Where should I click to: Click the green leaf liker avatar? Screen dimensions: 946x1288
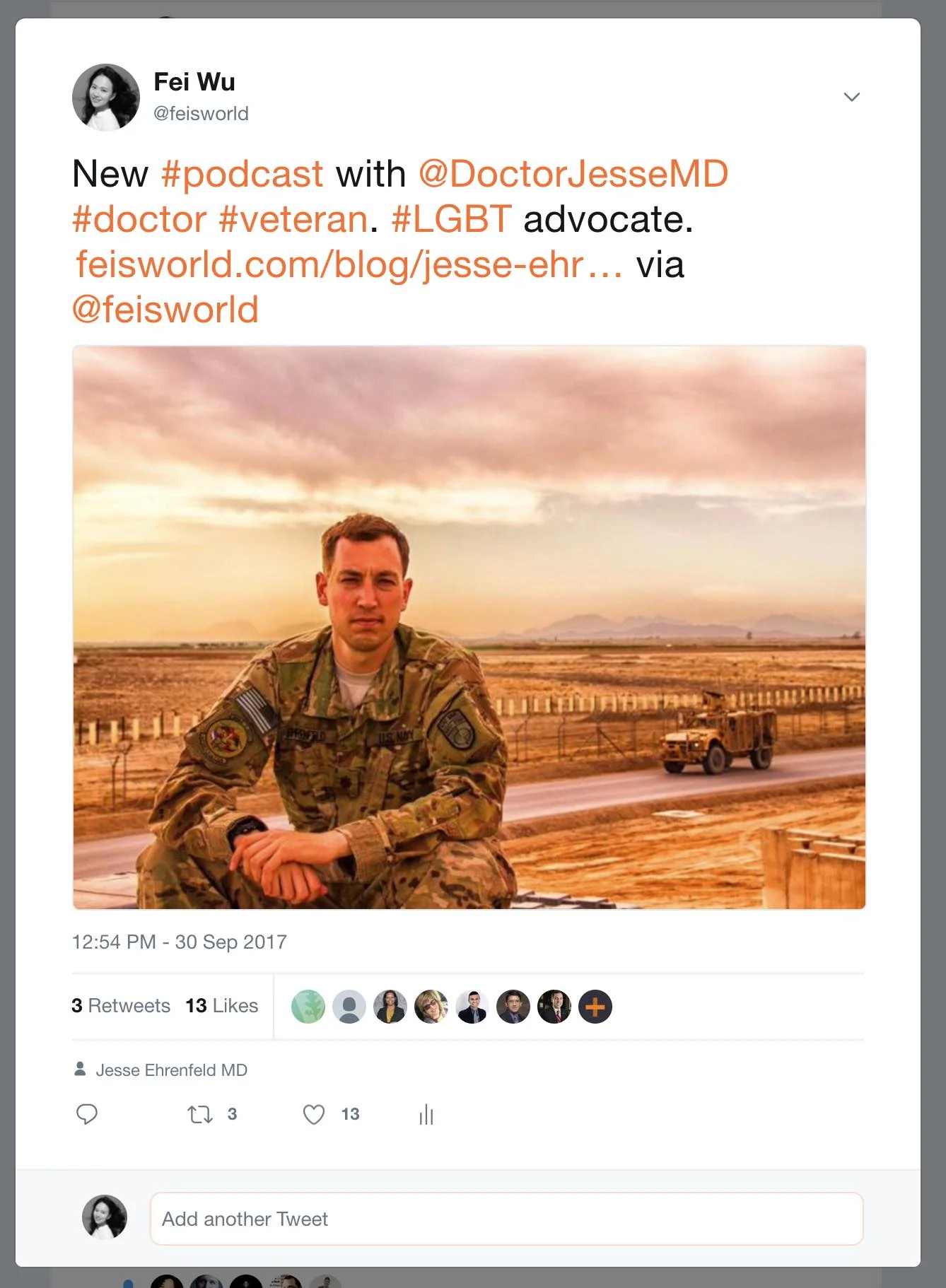[308, 1007]
